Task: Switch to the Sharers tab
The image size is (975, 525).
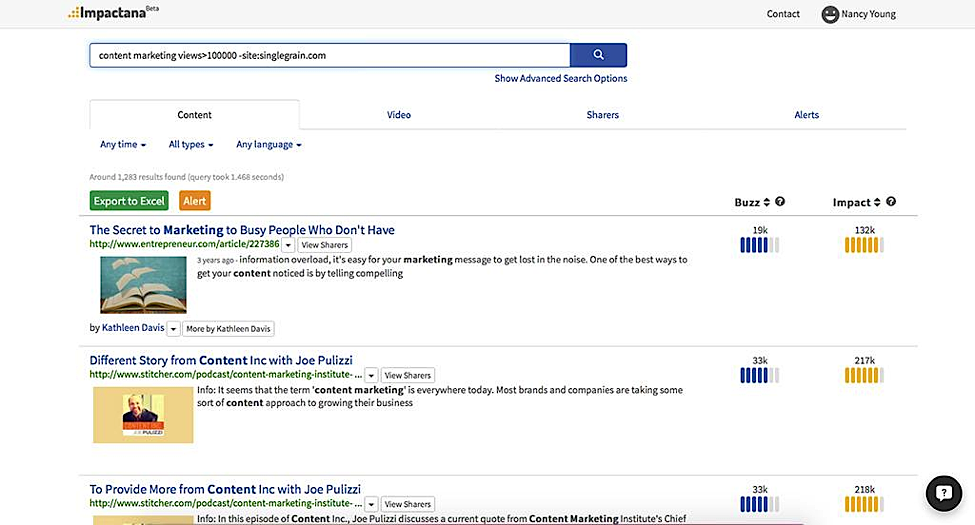Action: [603, 114]
